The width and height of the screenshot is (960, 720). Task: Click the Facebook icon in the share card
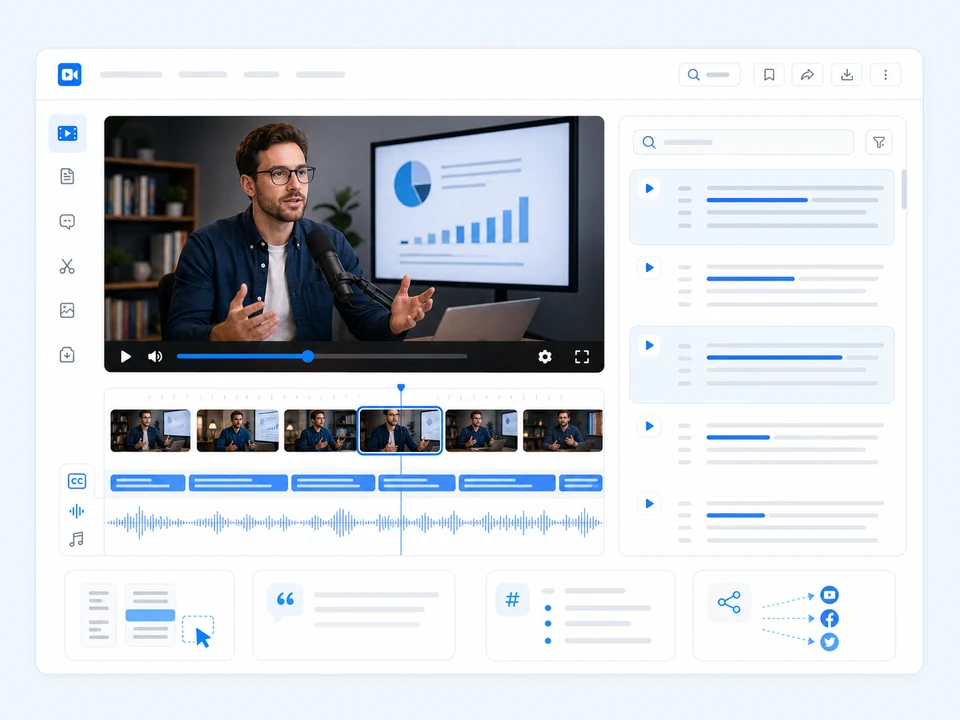(x=830, y=618)
